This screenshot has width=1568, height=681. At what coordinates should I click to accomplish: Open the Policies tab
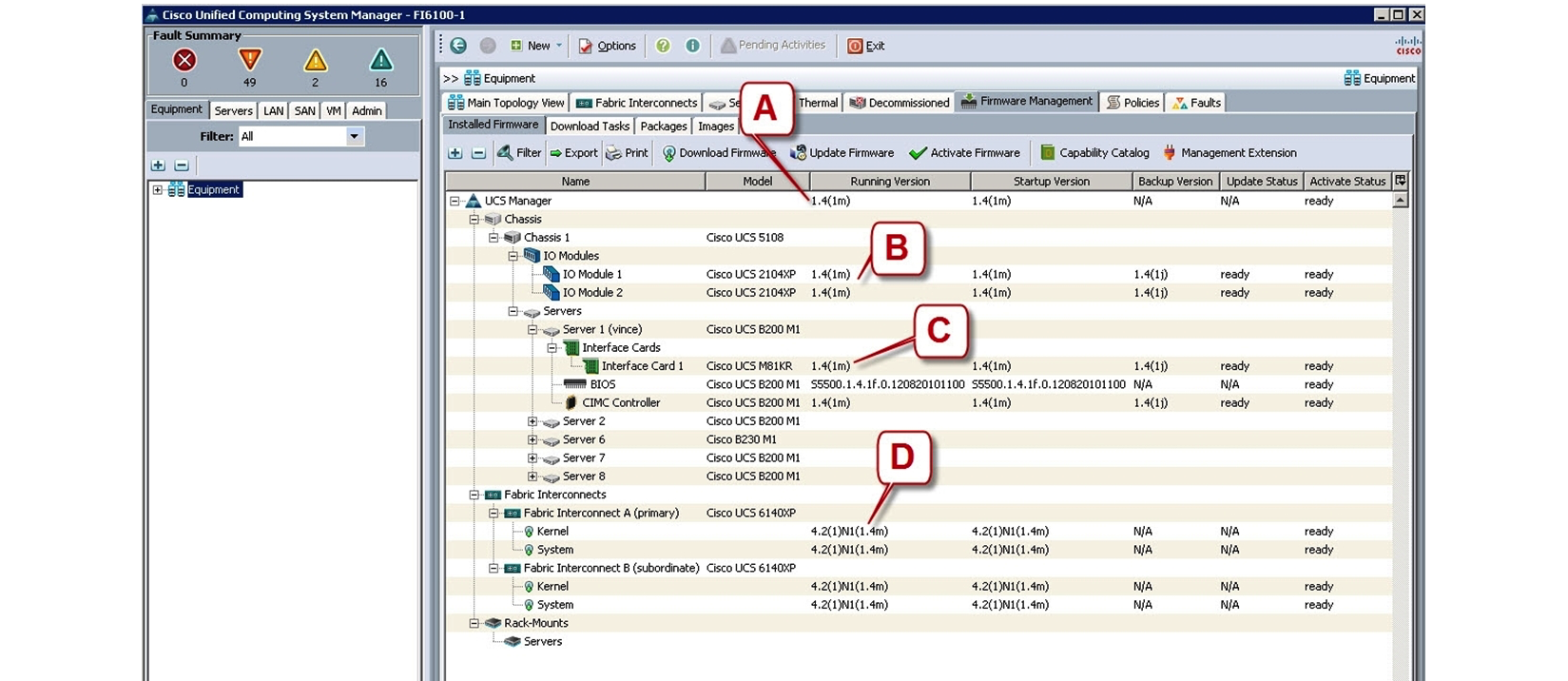click(1132, 103)
